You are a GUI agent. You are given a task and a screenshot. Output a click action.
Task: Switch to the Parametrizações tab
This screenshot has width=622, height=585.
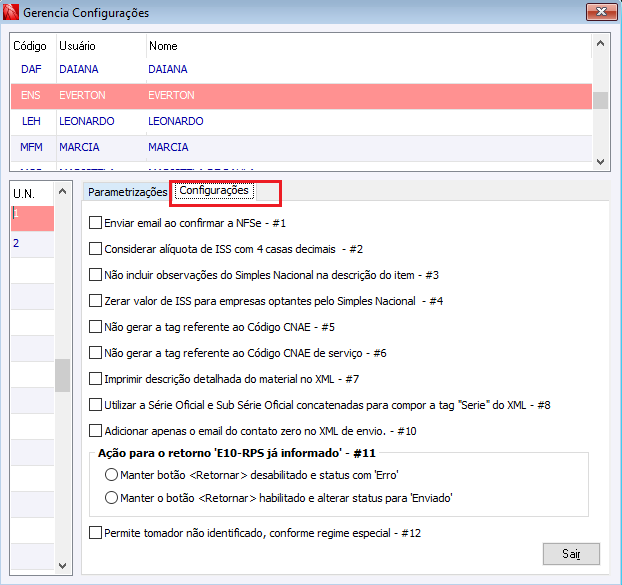click(x=127, y=192)
